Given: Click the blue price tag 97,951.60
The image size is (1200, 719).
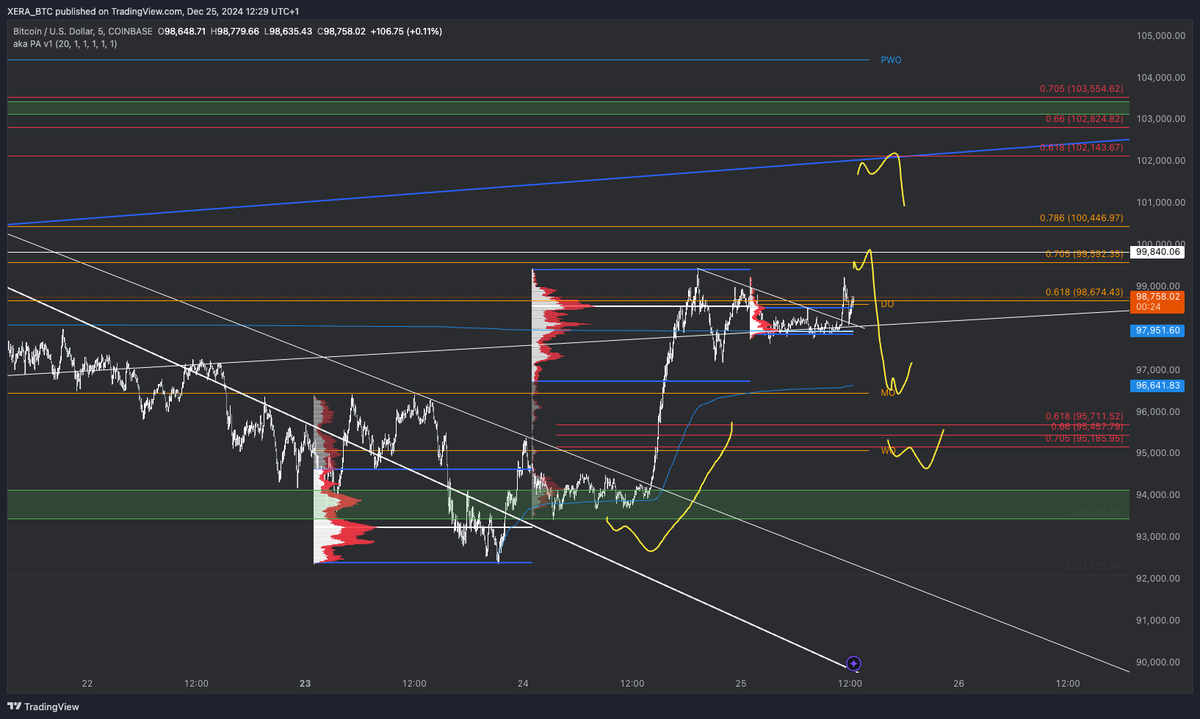Looking at the screenshot, I should [1159, 330].
